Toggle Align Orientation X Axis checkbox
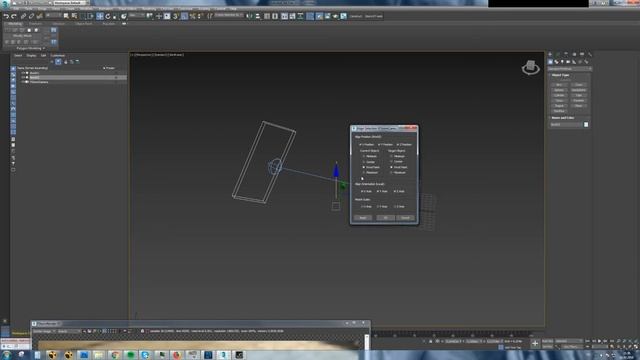Screen dimensions: 640x360 [366, 191]
